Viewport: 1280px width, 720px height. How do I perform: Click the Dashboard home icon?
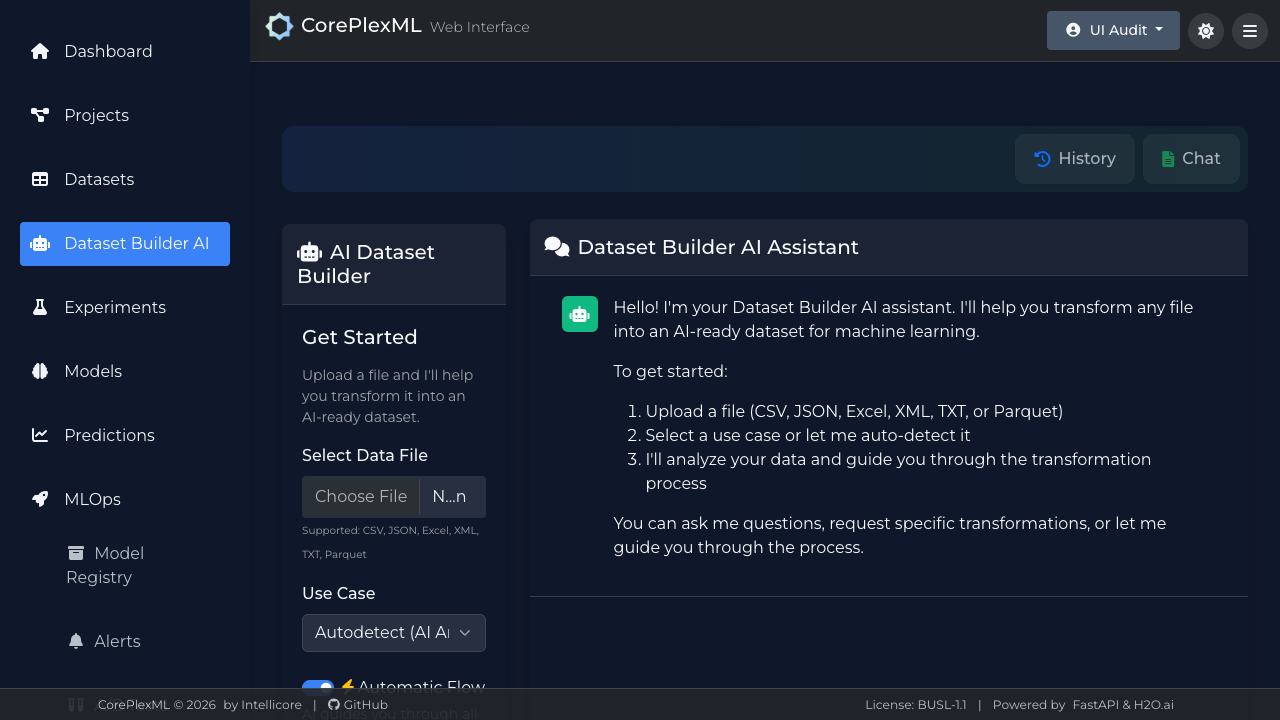click(40, 51)
